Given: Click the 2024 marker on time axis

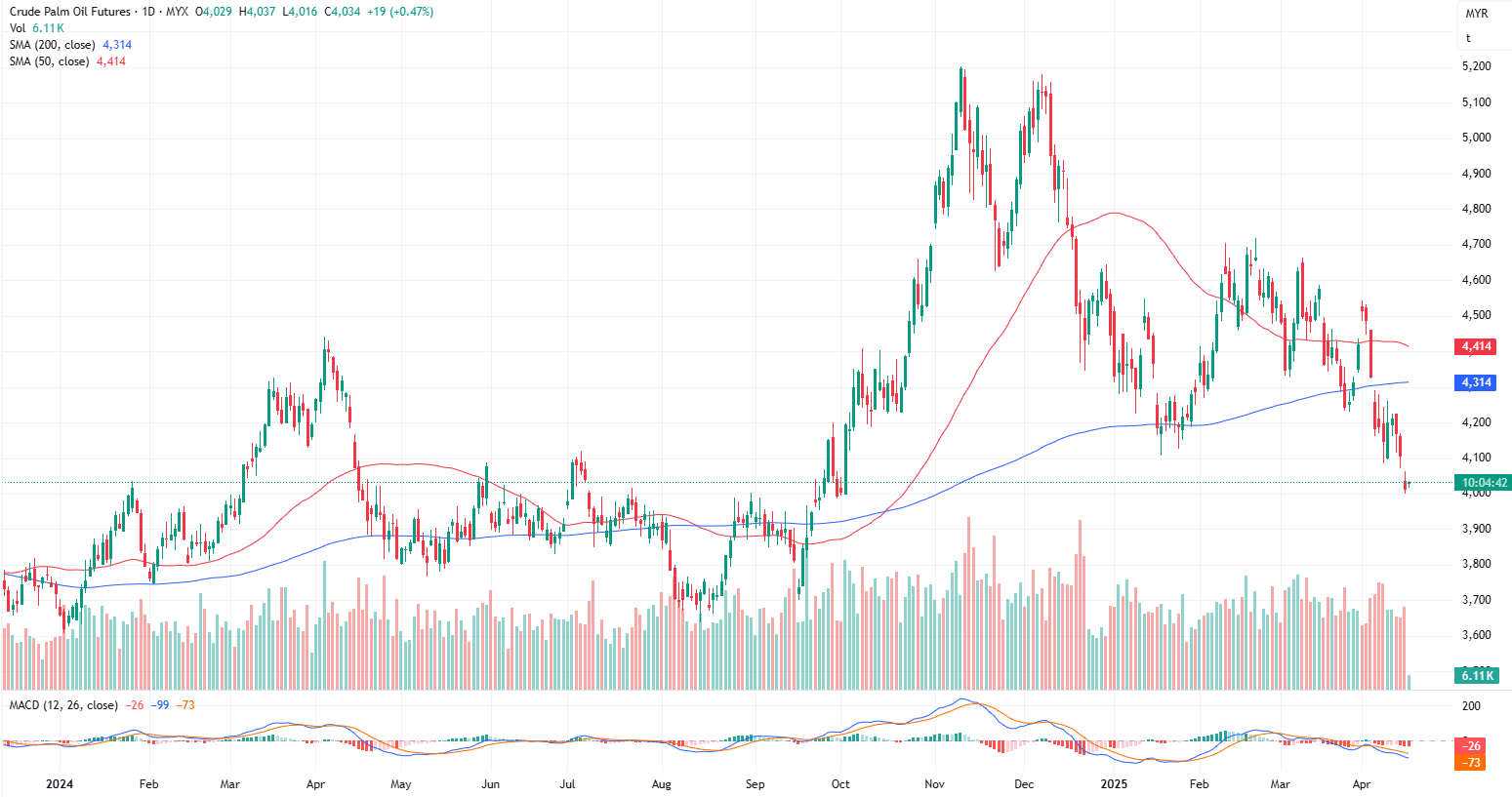Looking at the screenshot, I should coord(60,784).
